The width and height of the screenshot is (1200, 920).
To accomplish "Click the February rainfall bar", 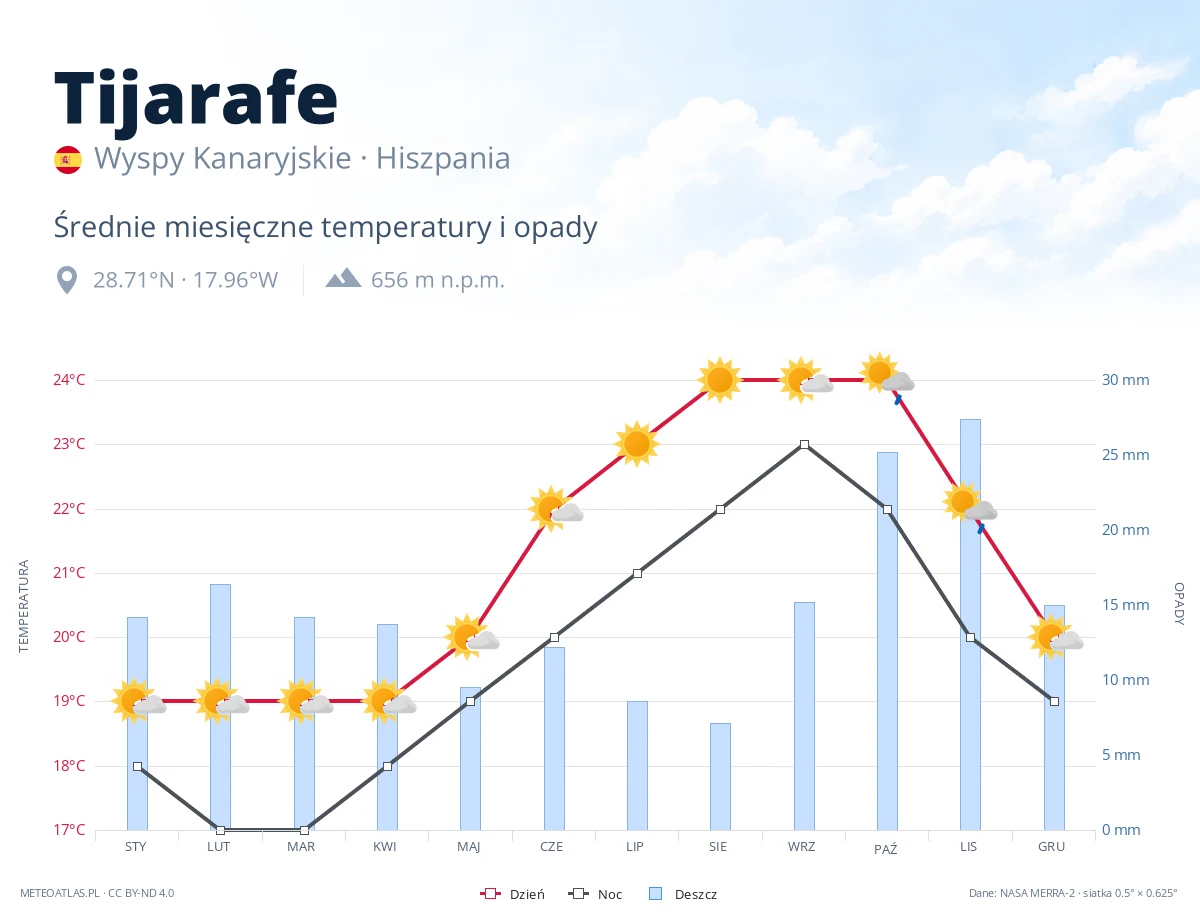I will pos(220,707).
